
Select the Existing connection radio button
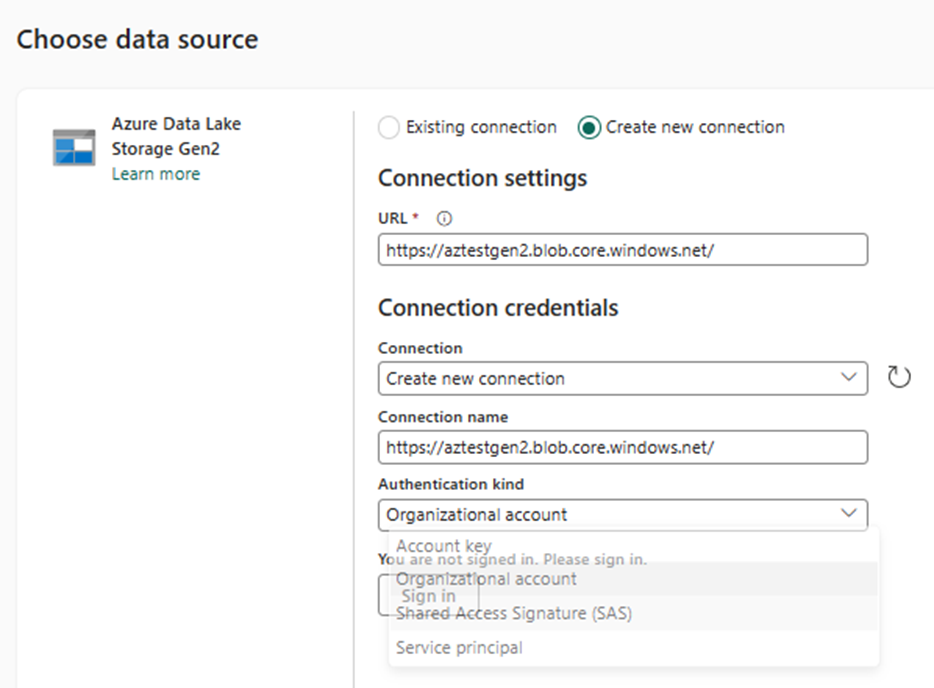[389, 127]
